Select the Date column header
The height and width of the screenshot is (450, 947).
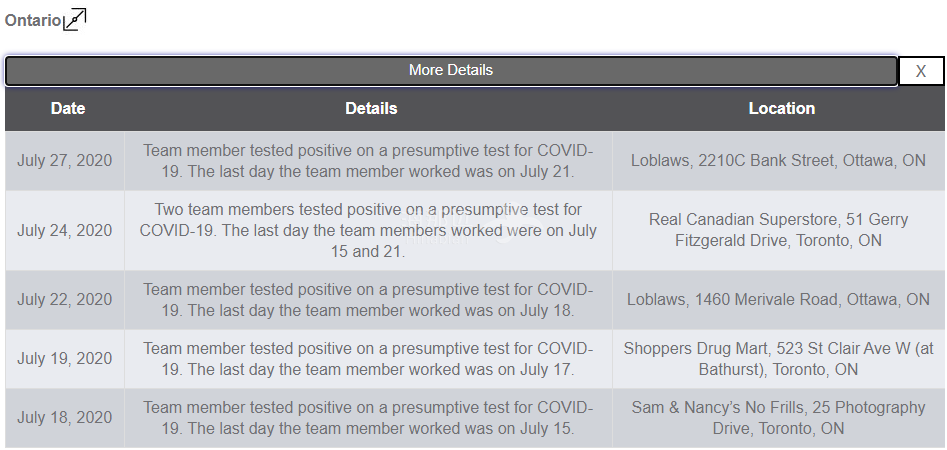click(68, 109)
